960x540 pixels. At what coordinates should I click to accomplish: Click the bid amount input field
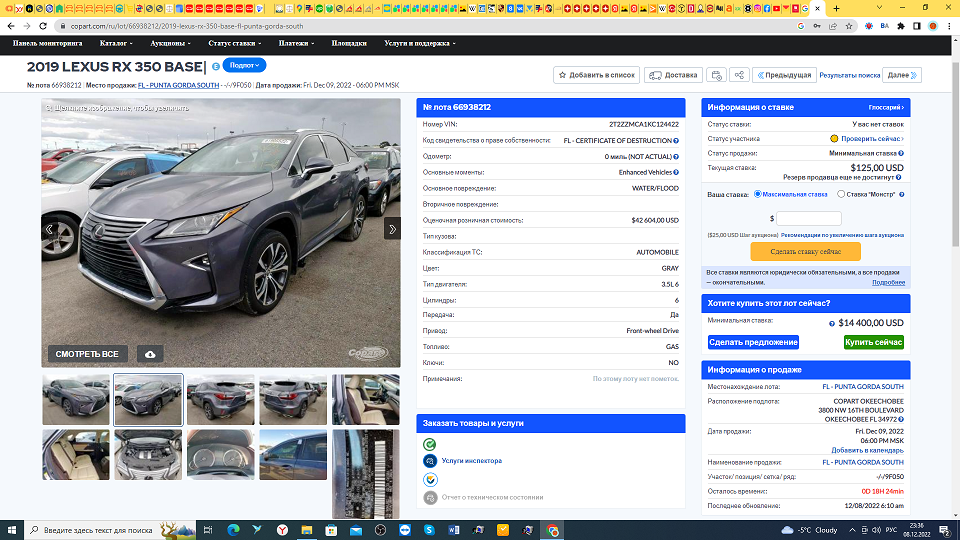pos(809,218)
